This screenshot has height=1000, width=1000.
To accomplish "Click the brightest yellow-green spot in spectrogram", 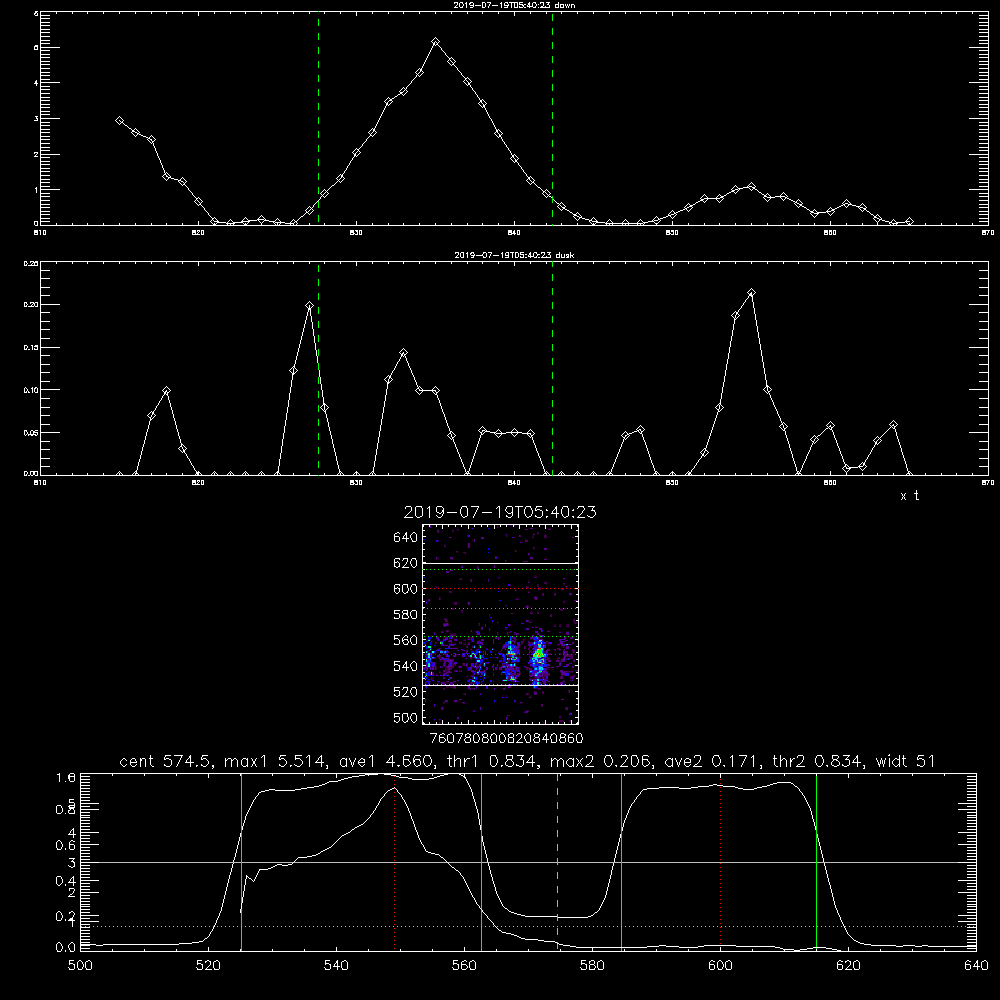I will (x=540, y=653).
